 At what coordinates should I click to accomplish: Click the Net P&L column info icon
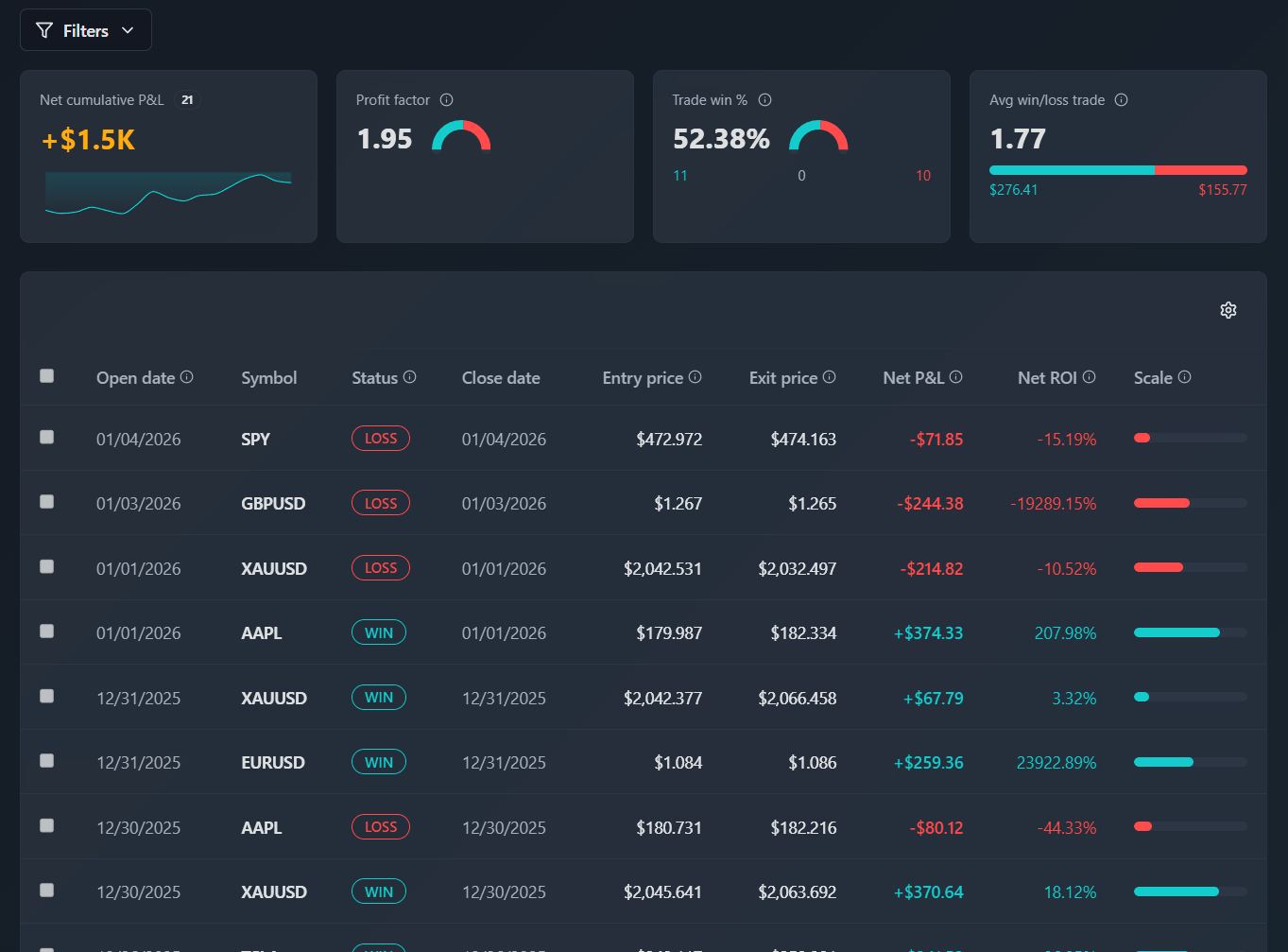957,376
